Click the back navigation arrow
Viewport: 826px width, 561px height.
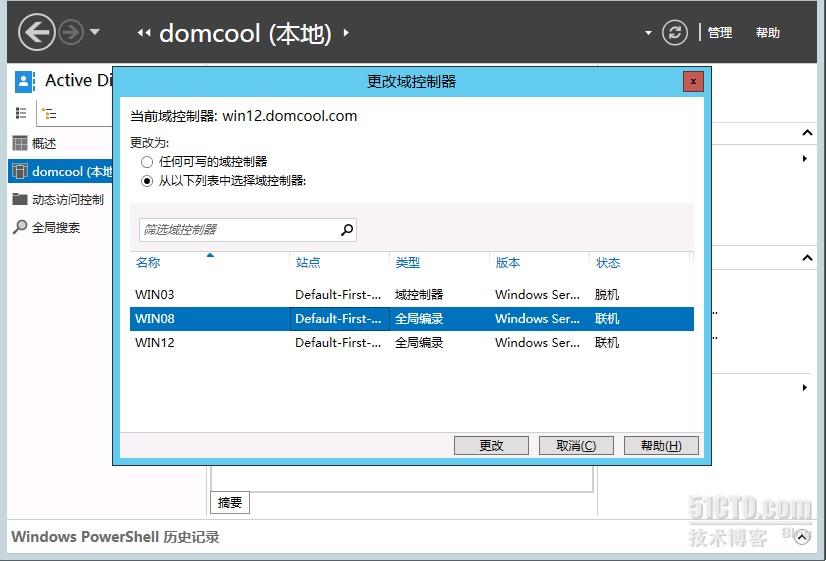[x=36, y=33]
